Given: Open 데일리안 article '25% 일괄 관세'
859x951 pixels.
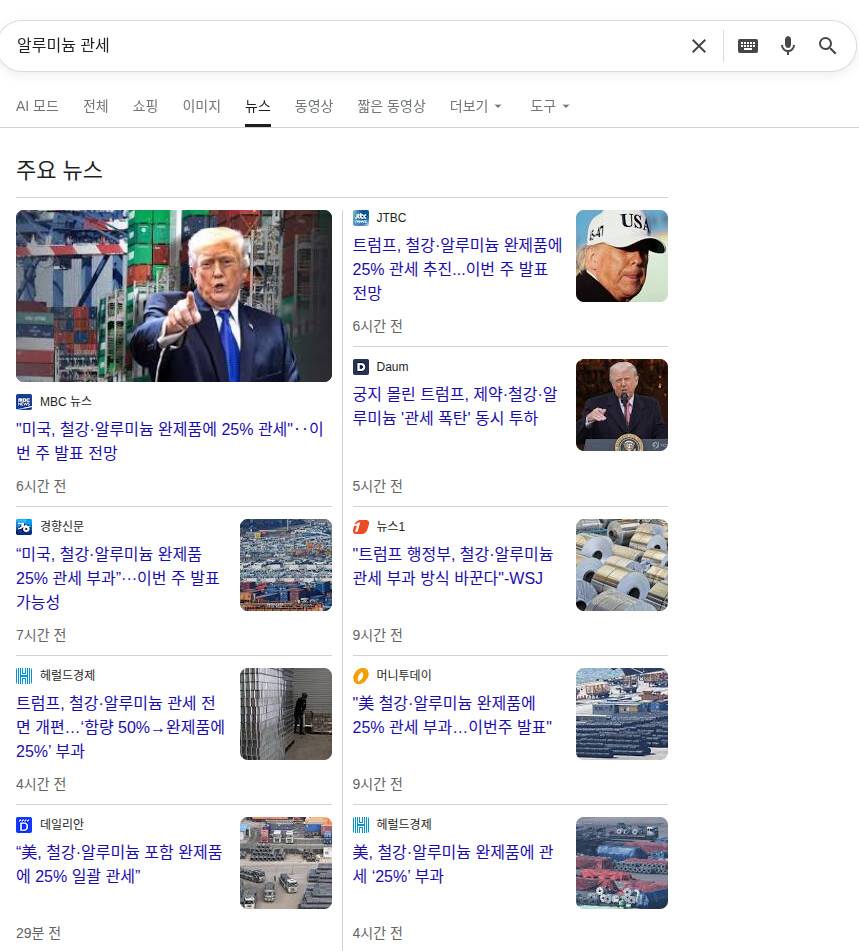Looking at the screenshot, I should click(119, 864).
